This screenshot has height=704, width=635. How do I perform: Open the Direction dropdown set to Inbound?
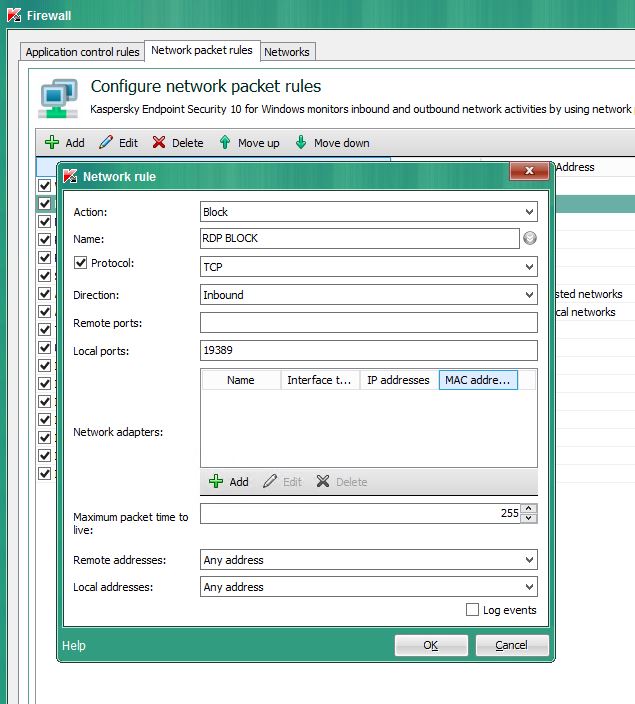[368, 295]
